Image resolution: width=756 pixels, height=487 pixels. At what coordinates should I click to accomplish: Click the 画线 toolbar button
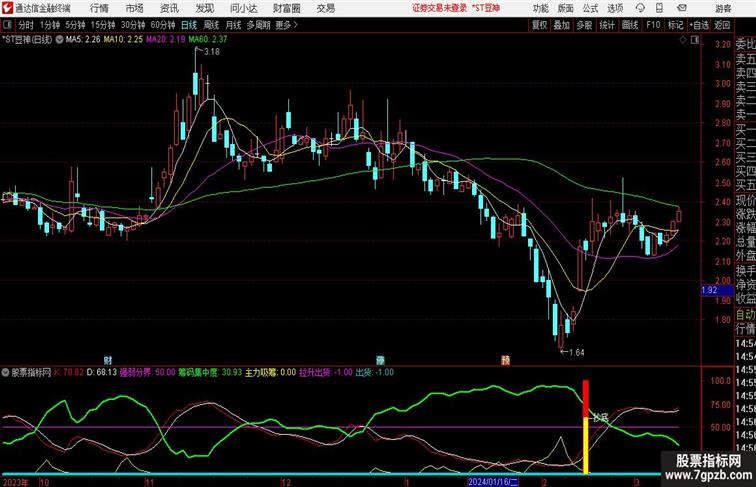[630, 25]
